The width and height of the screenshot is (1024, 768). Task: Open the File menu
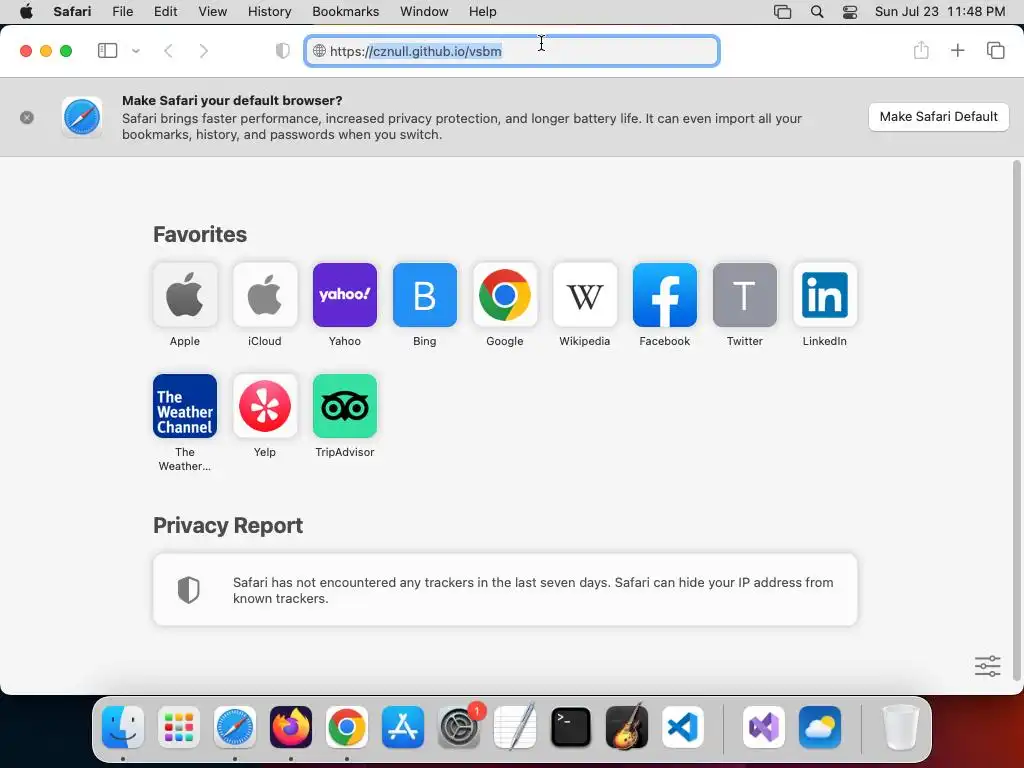click(122, 11)
